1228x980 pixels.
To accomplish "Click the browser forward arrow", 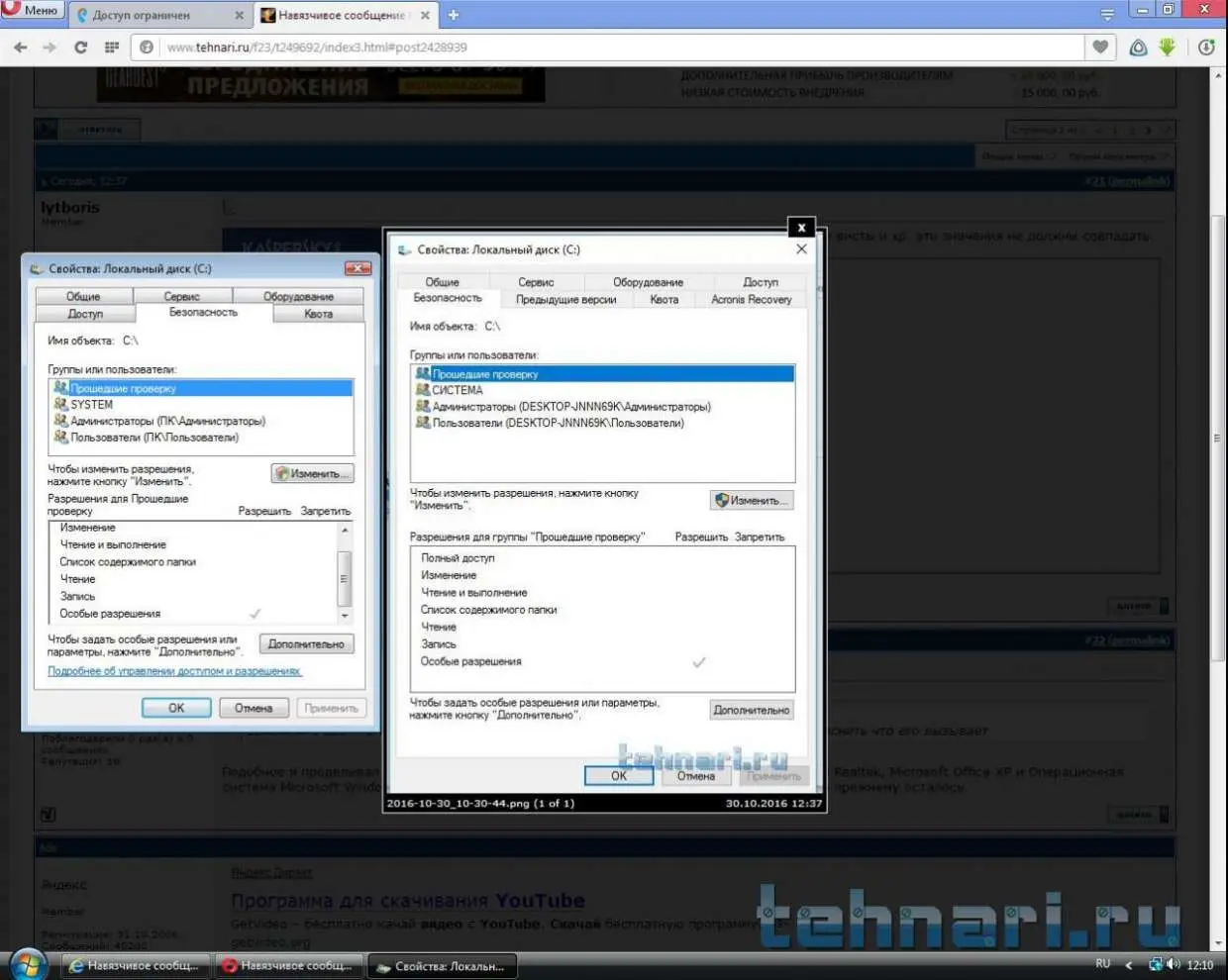I will (x=50, y=47).
